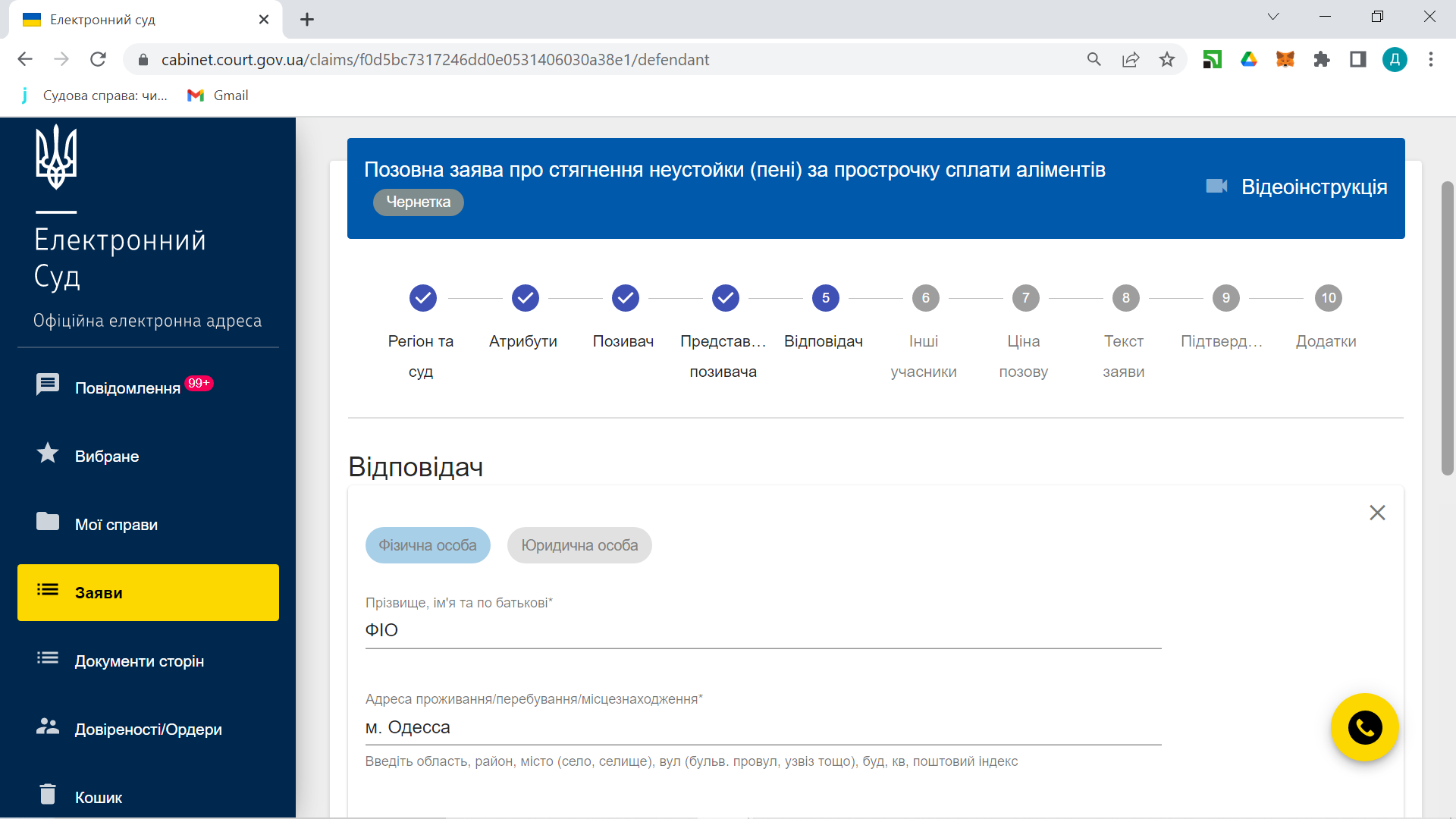Open Відеоінструкція video camera link

pos(1297,187)
